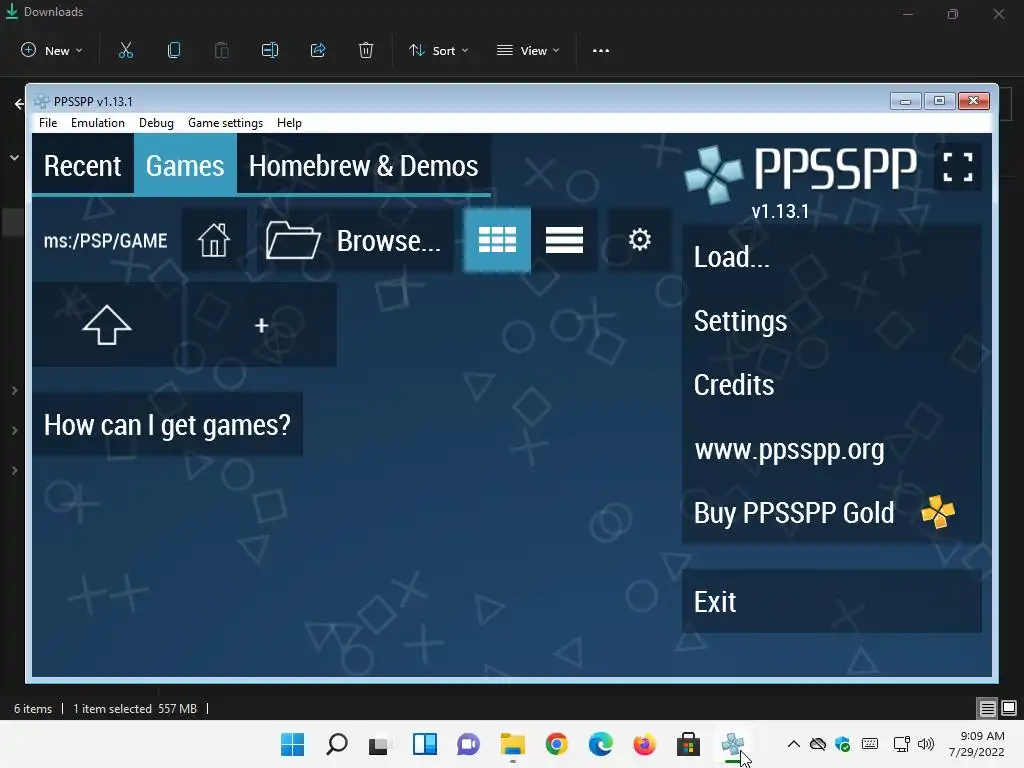Open the Debug menu
The width and height of the screenshot is (1024, 768).
point(156,123)
